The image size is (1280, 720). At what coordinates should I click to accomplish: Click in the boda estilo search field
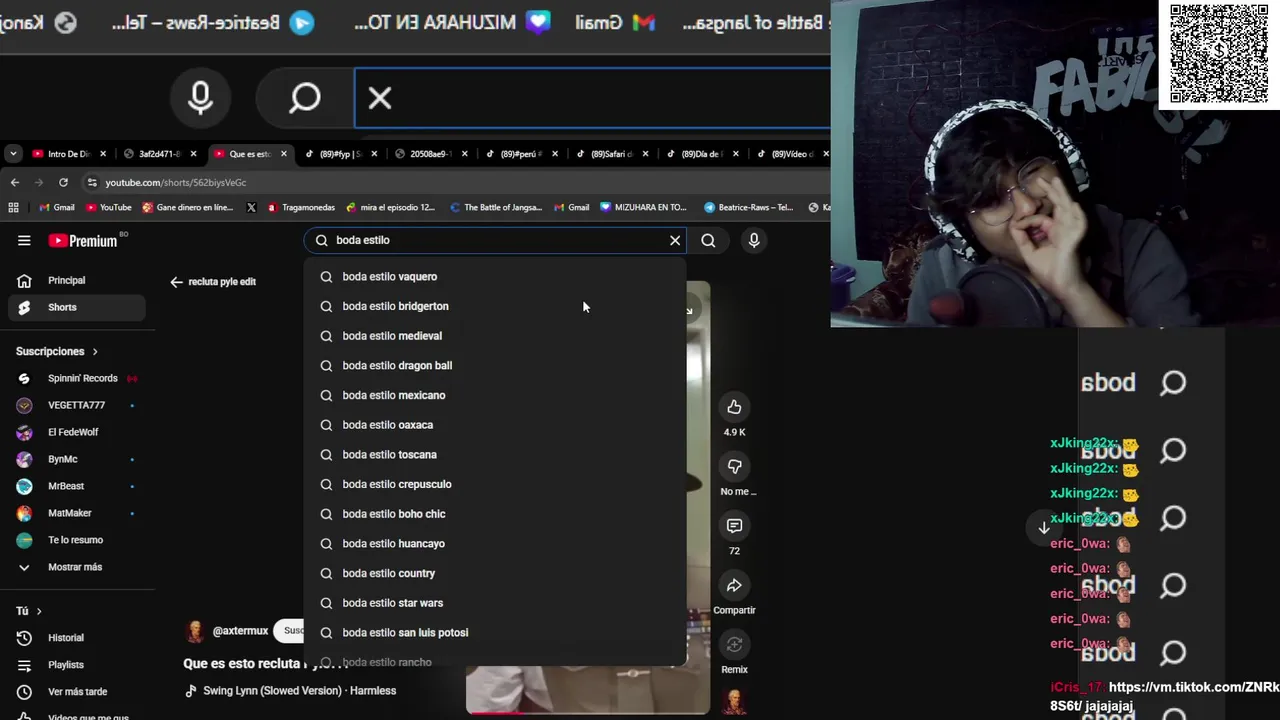497,240
